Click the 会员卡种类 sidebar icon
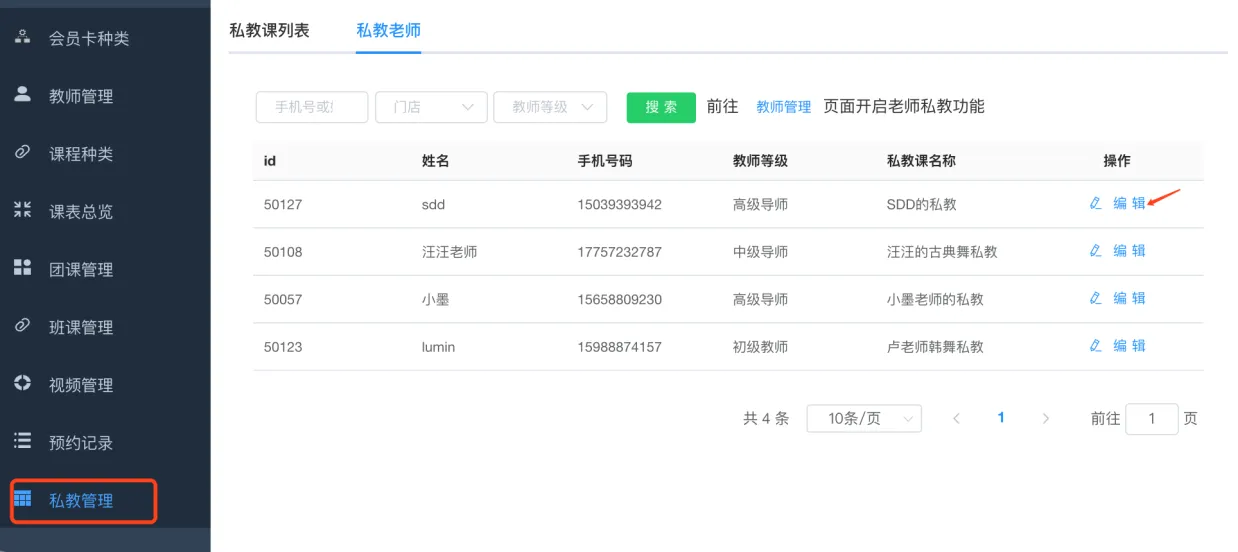 22,37
